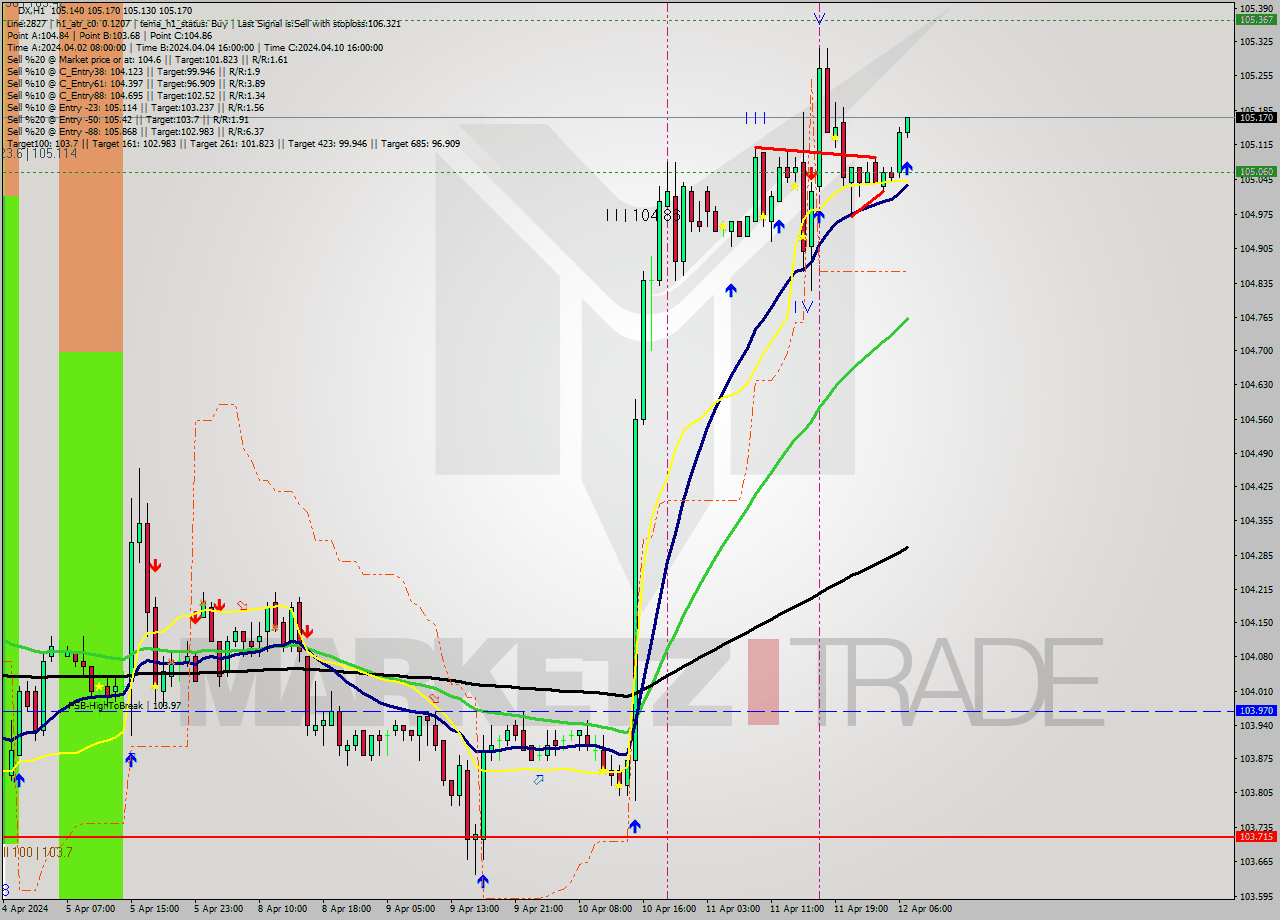
Task: Click blue up arrow below 9 Apr 13:00 low
Action: [x=483, y=881]
